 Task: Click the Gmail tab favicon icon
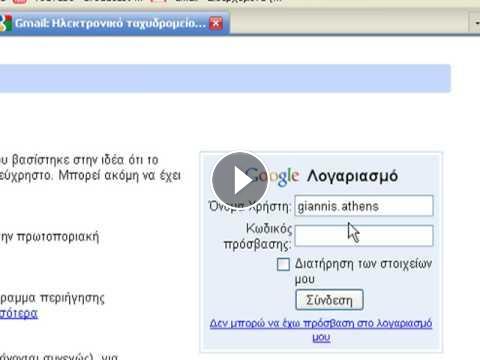coord(5,23)
